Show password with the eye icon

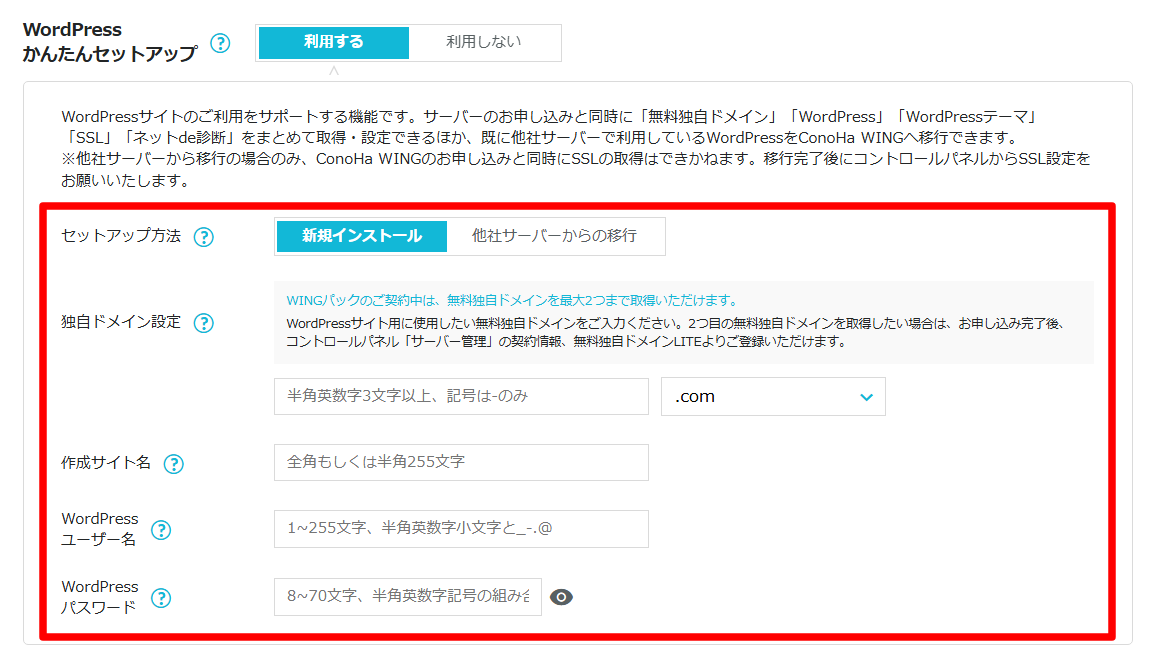coord(561,597)
